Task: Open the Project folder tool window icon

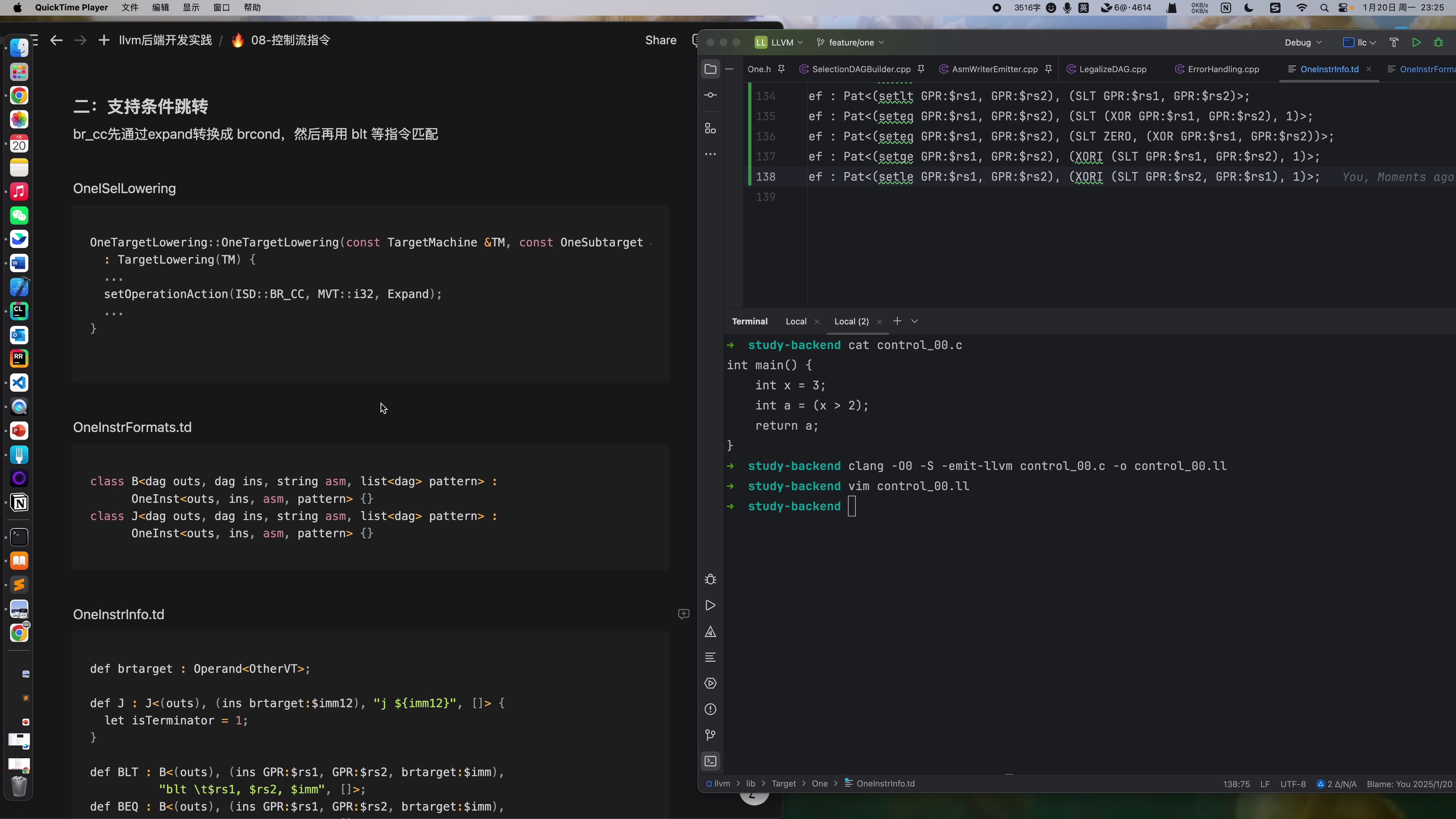Action: tap(711, 69)
